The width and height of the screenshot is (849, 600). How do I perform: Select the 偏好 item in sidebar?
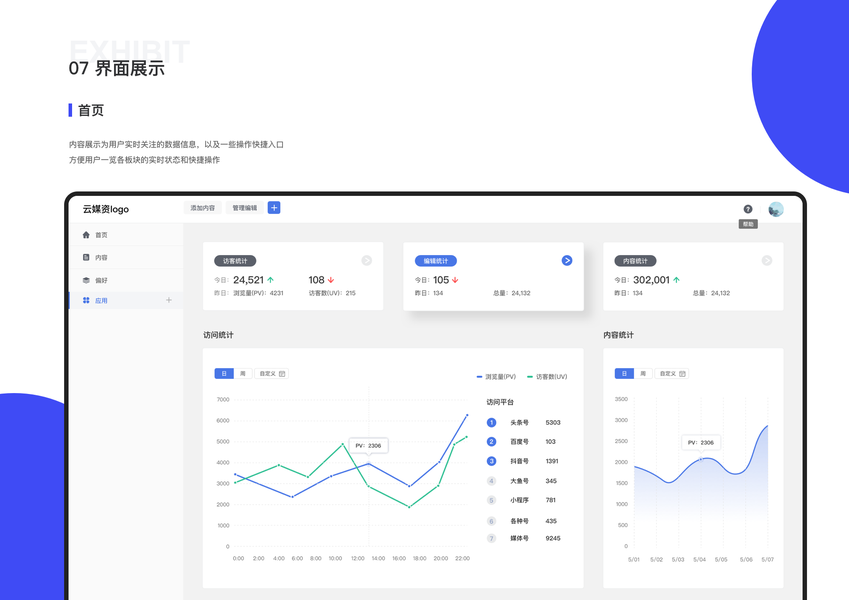point(126,280)
